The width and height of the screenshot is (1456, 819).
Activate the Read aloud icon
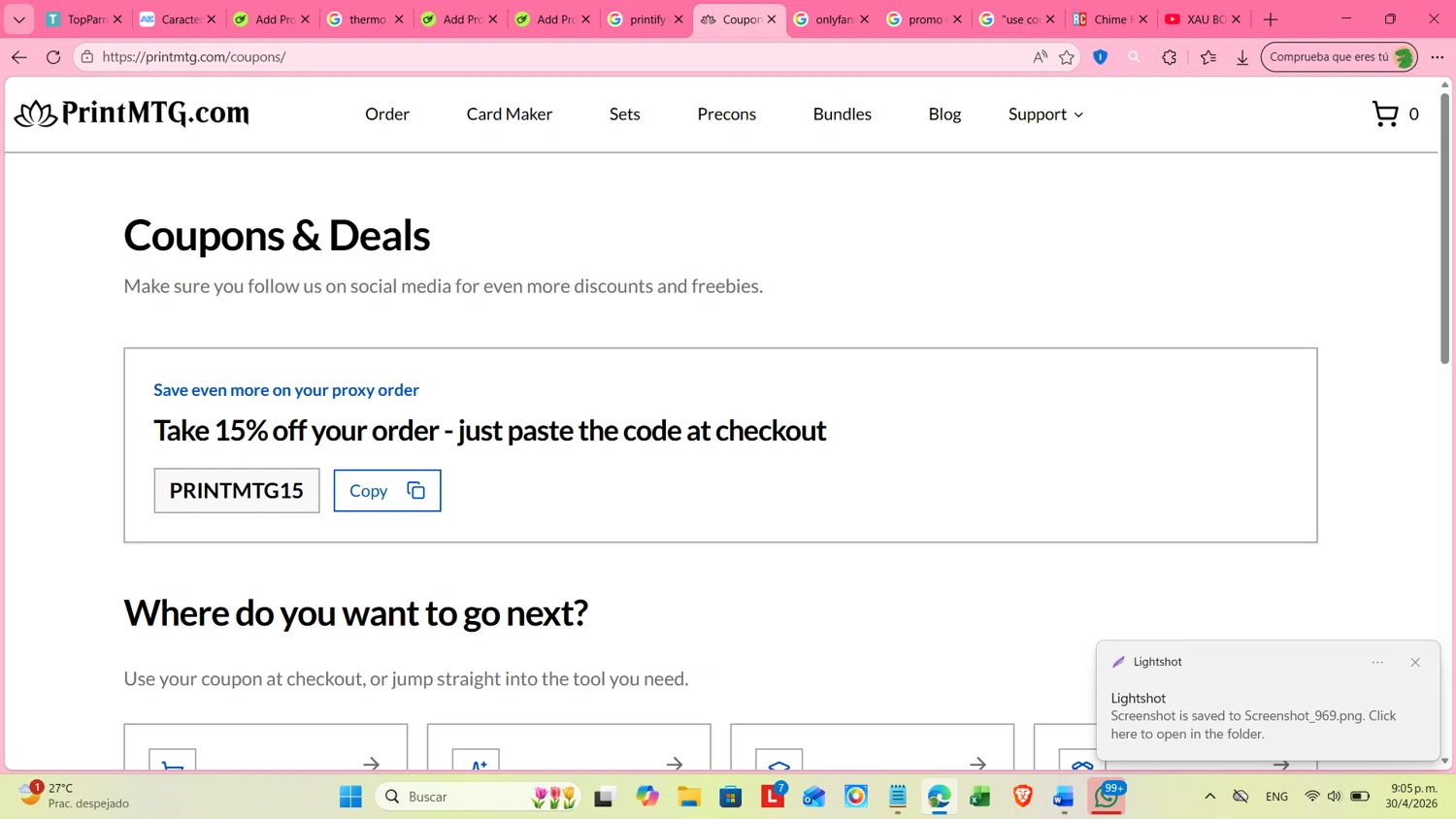1041,57
